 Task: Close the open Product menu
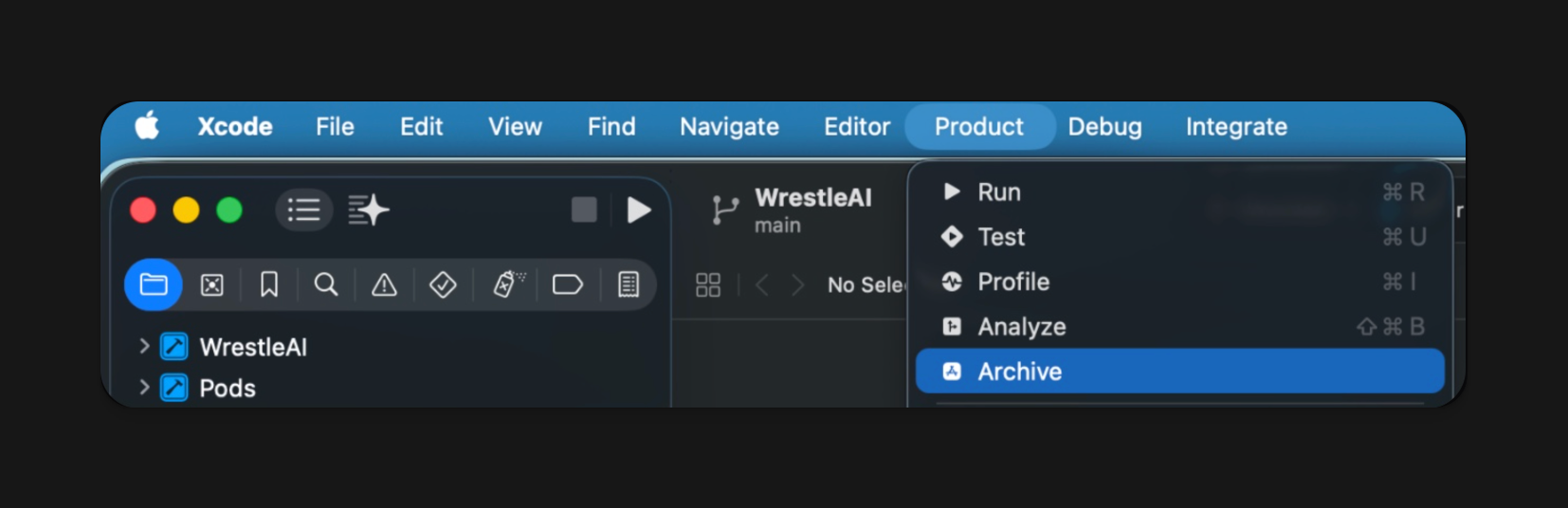point(979,126)
